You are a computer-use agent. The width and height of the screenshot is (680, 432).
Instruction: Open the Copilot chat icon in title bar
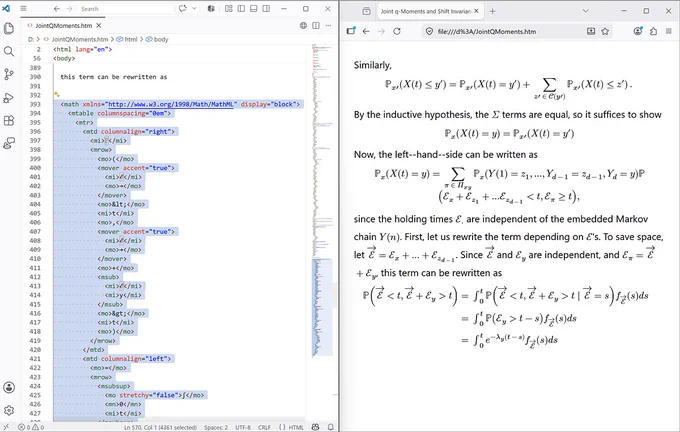click(183, 8)
